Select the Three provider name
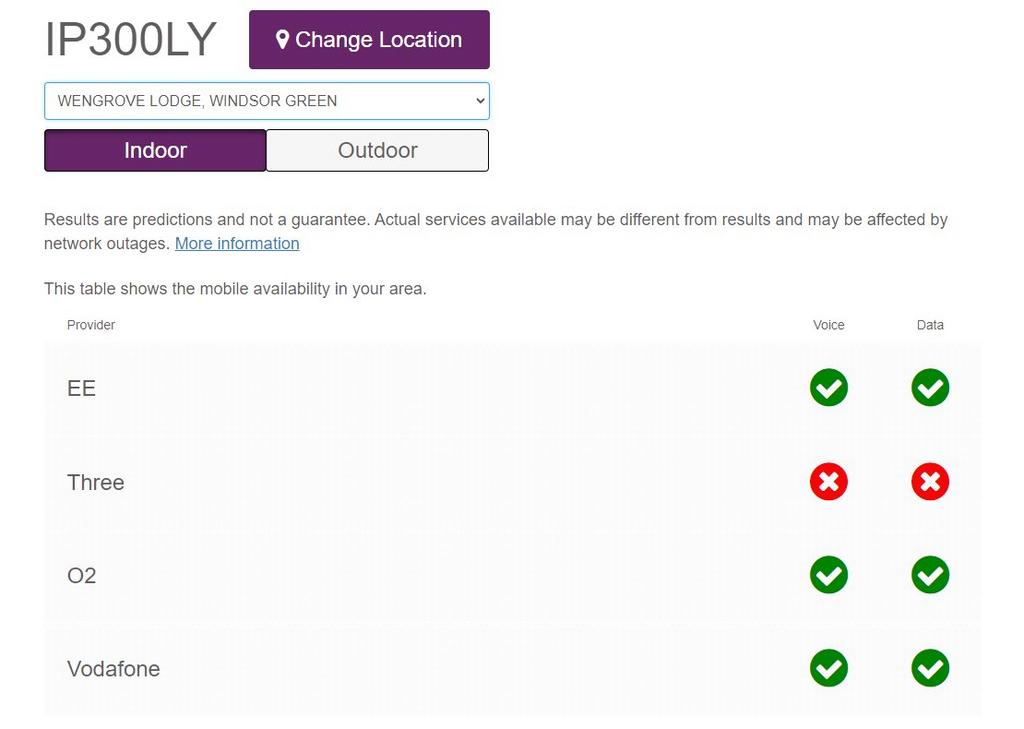 point(95,482)
